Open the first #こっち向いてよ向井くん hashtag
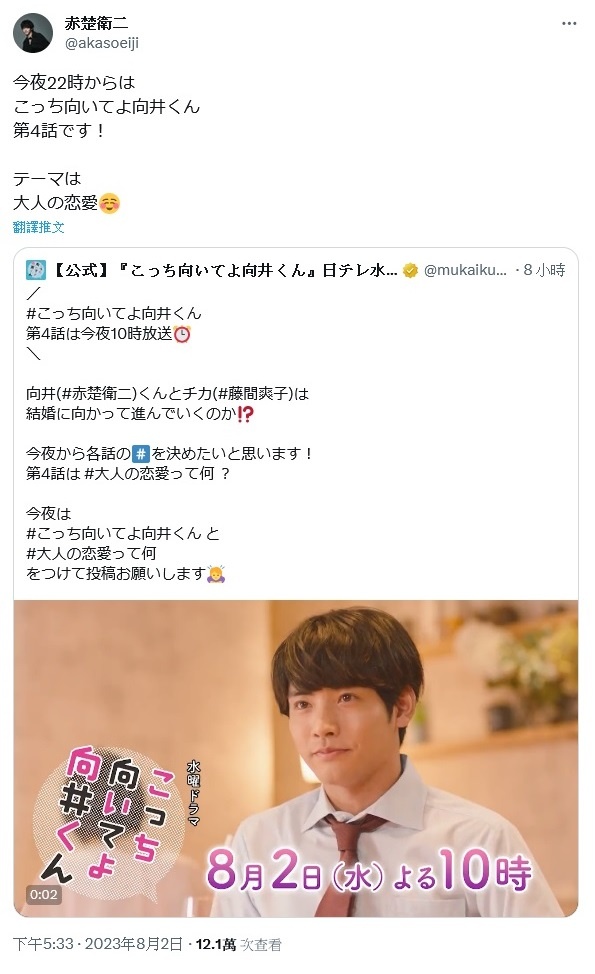Viewport: 595px width, 974px height. [x=114, y=314]
